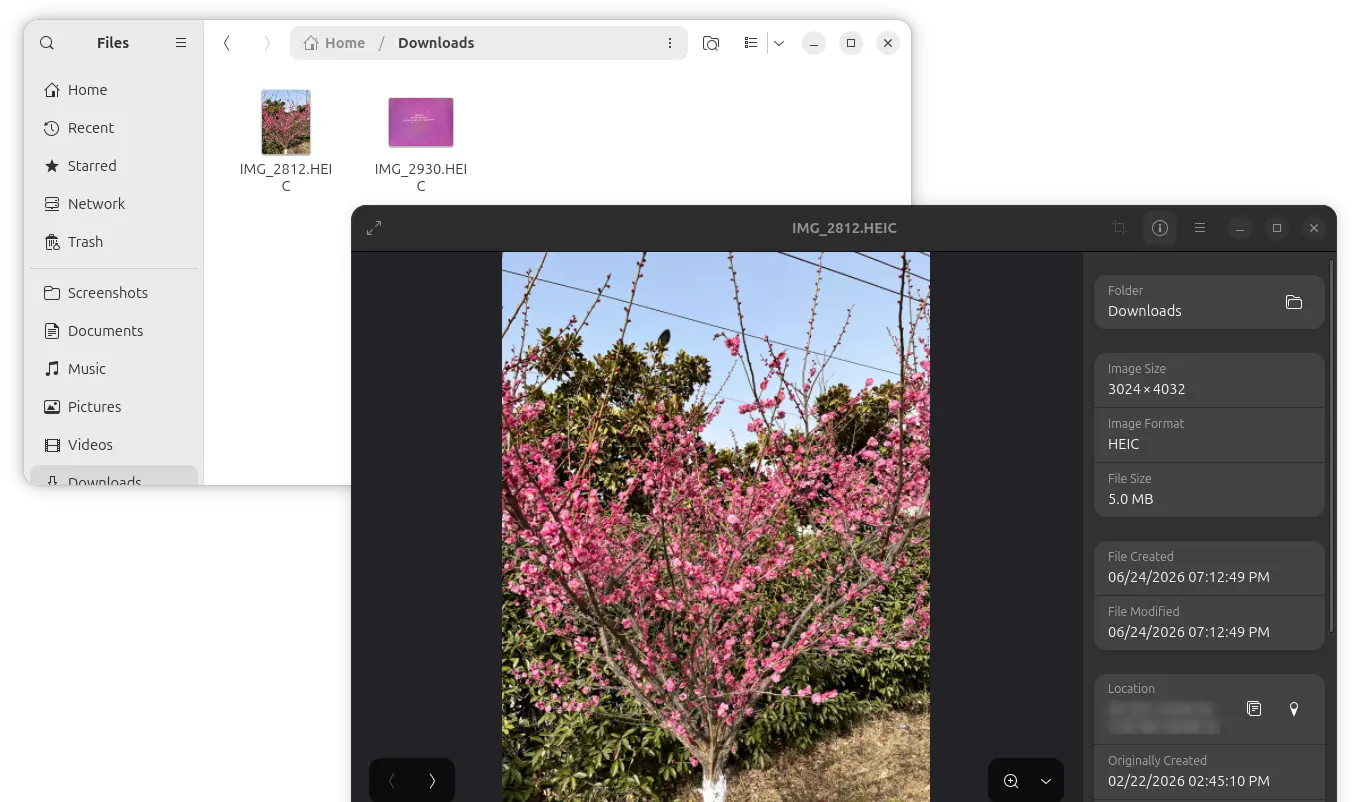This screenshot has height=802, width=1364.
Task: Click the crop icon in the viewer header
Action: [1119, 228]
